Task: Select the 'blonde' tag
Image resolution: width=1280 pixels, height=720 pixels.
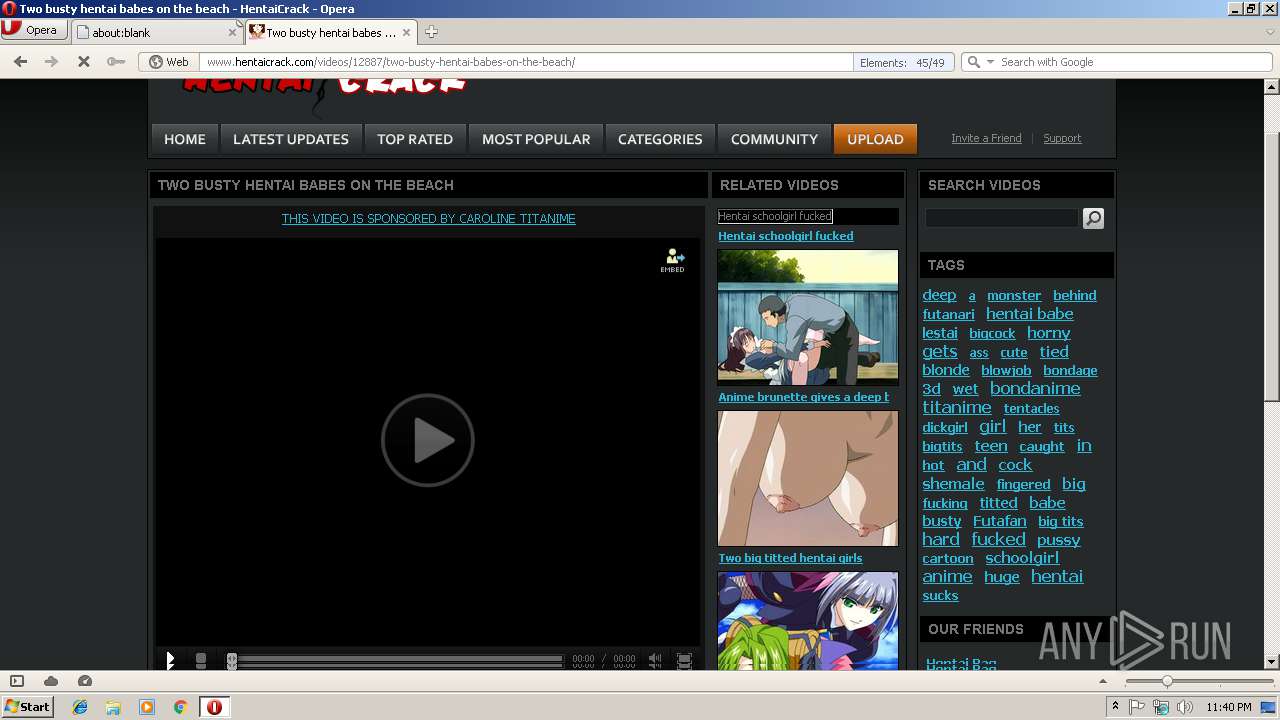Action: tap(945, 370)
